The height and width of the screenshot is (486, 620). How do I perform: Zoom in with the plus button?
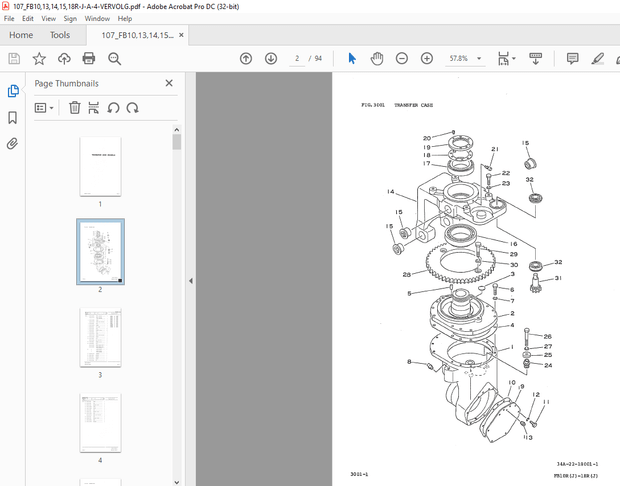coord(427,59)
